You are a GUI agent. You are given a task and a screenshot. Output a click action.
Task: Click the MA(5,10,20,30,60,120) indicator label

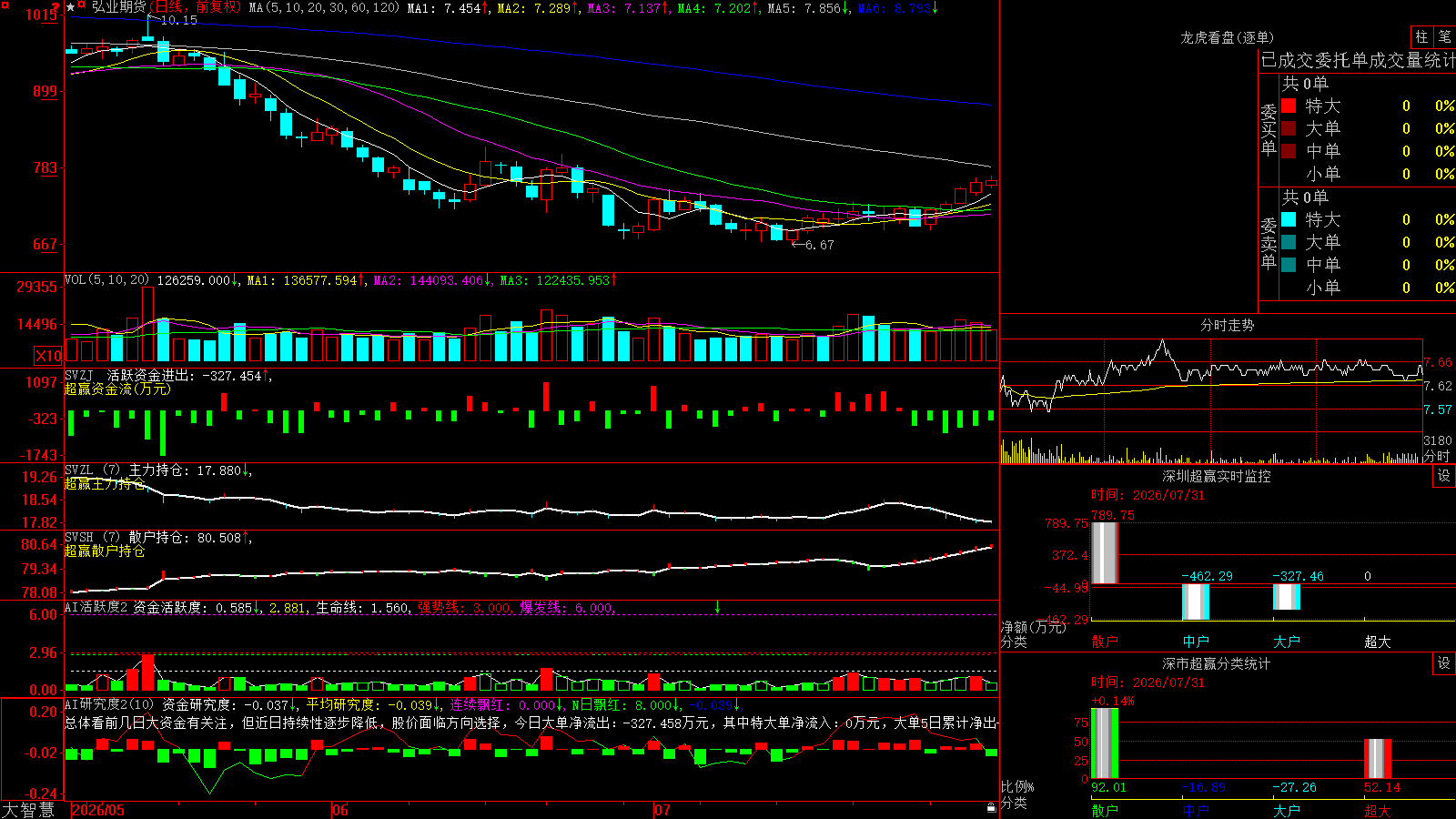324,7
